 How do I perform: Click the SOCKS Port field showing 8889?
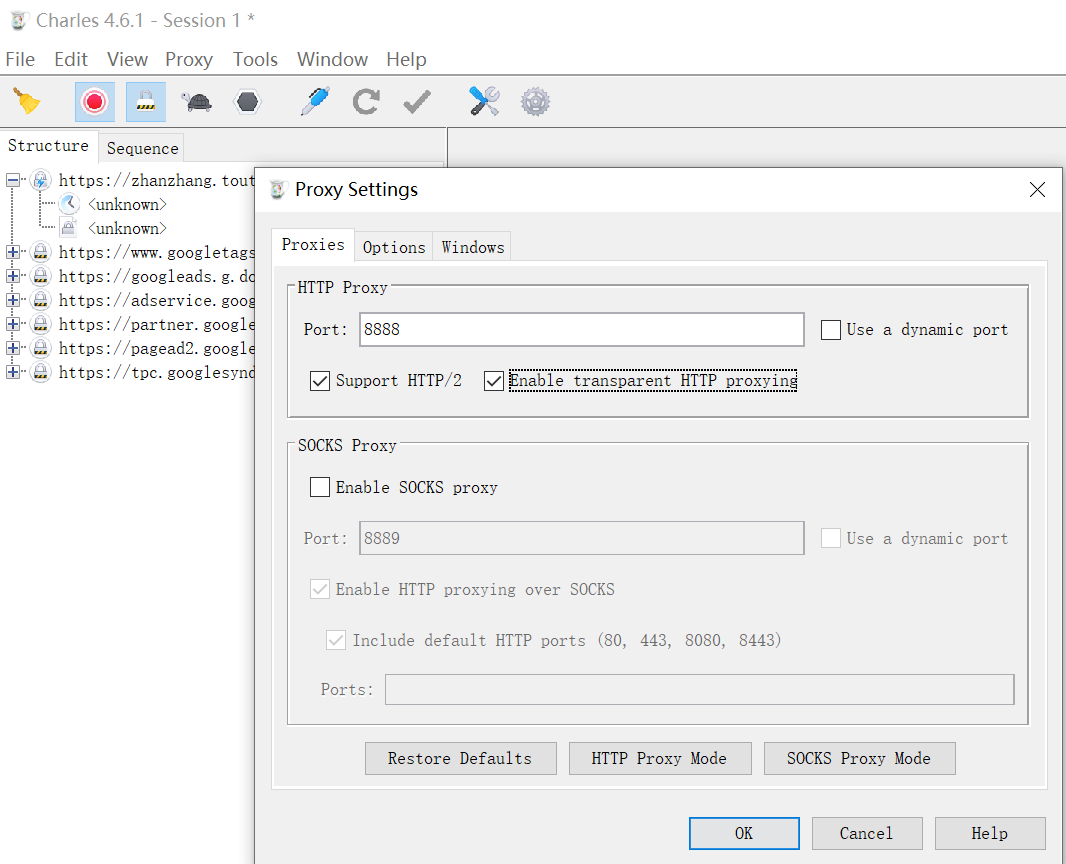[581, 538]
